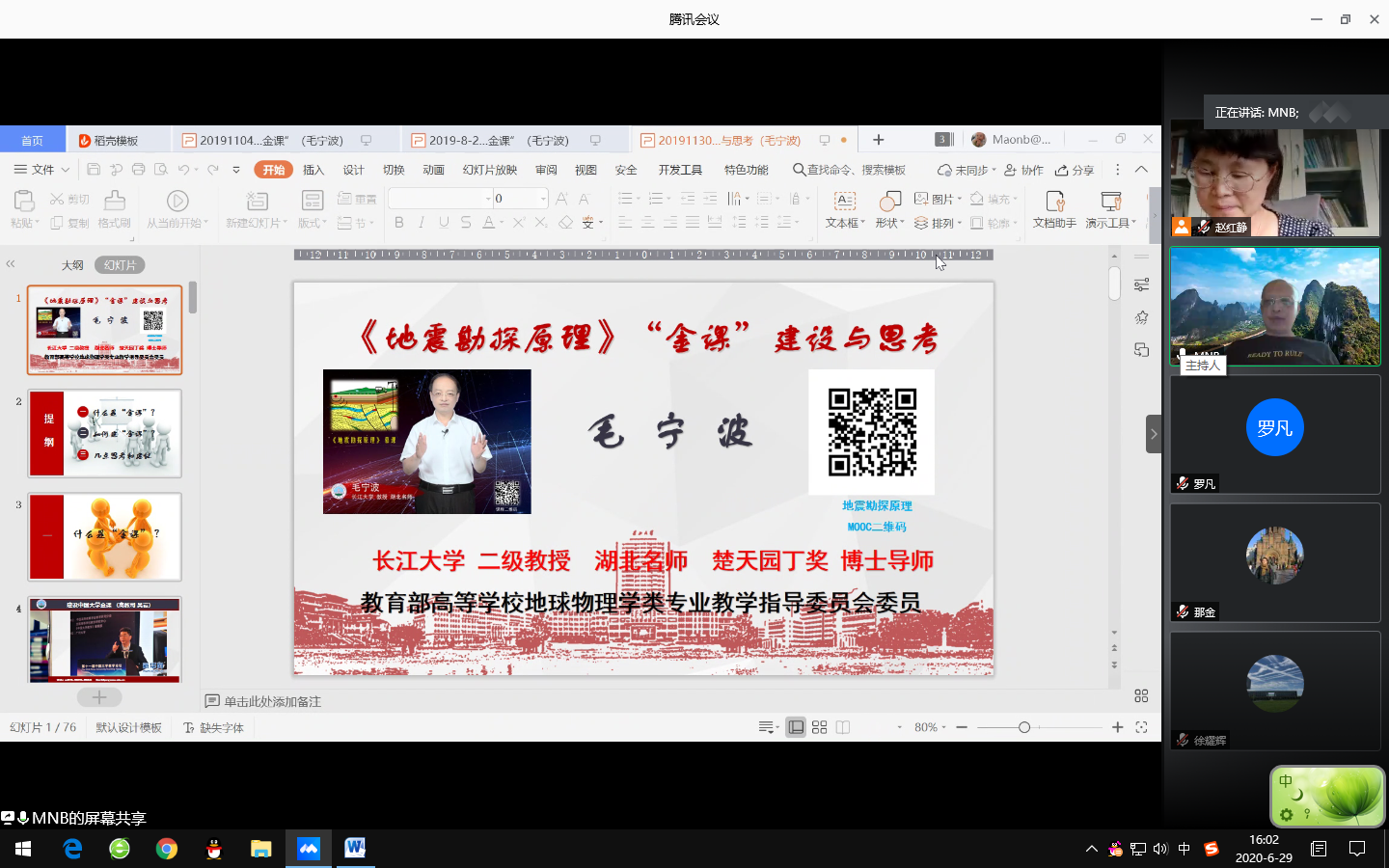Switch the panel to 大纲 outline view
This screenshot has height=868, width=1389.
coord(72,265)
